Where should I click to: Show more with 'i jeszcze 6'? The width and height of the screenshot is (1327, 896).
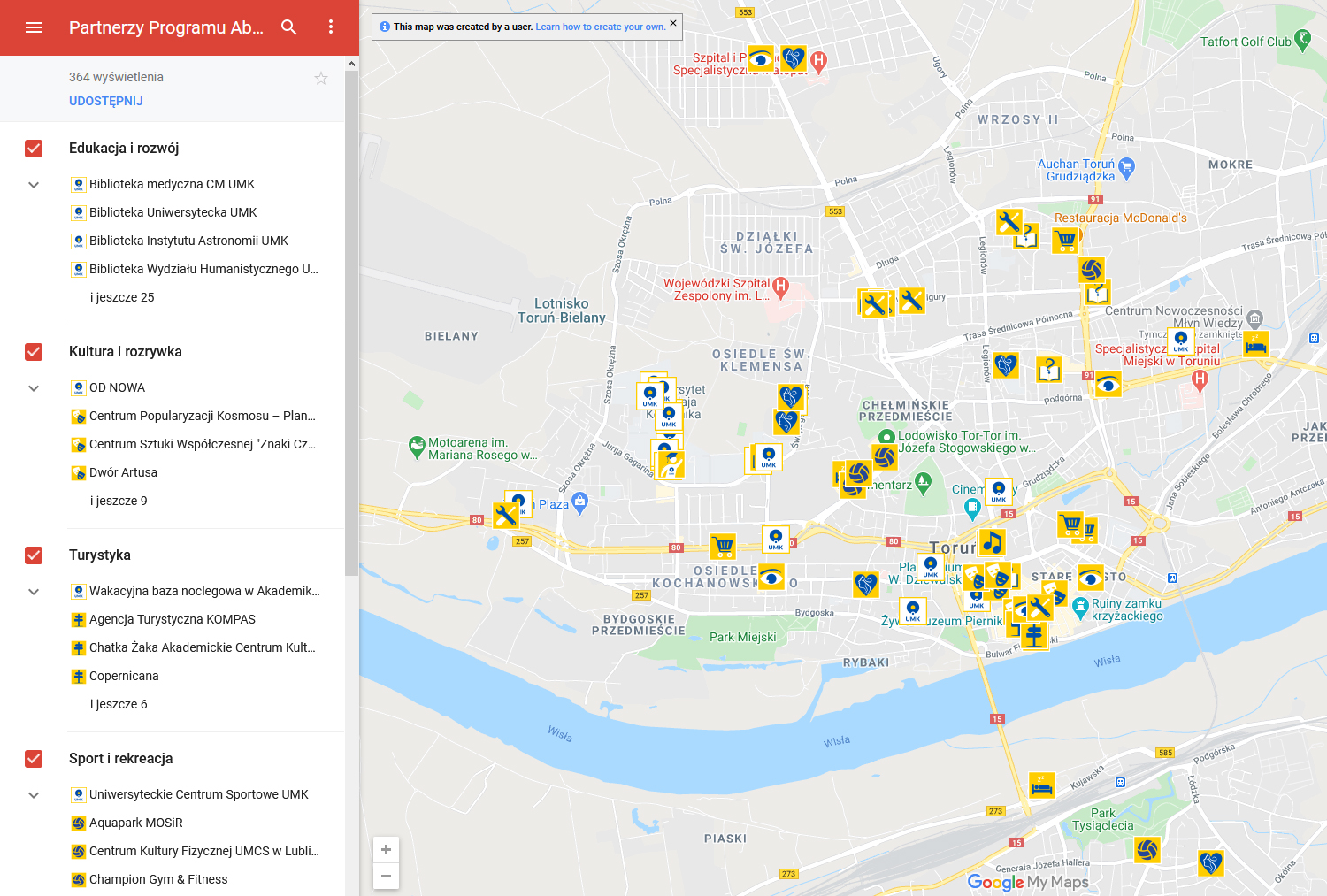(119, 704)
